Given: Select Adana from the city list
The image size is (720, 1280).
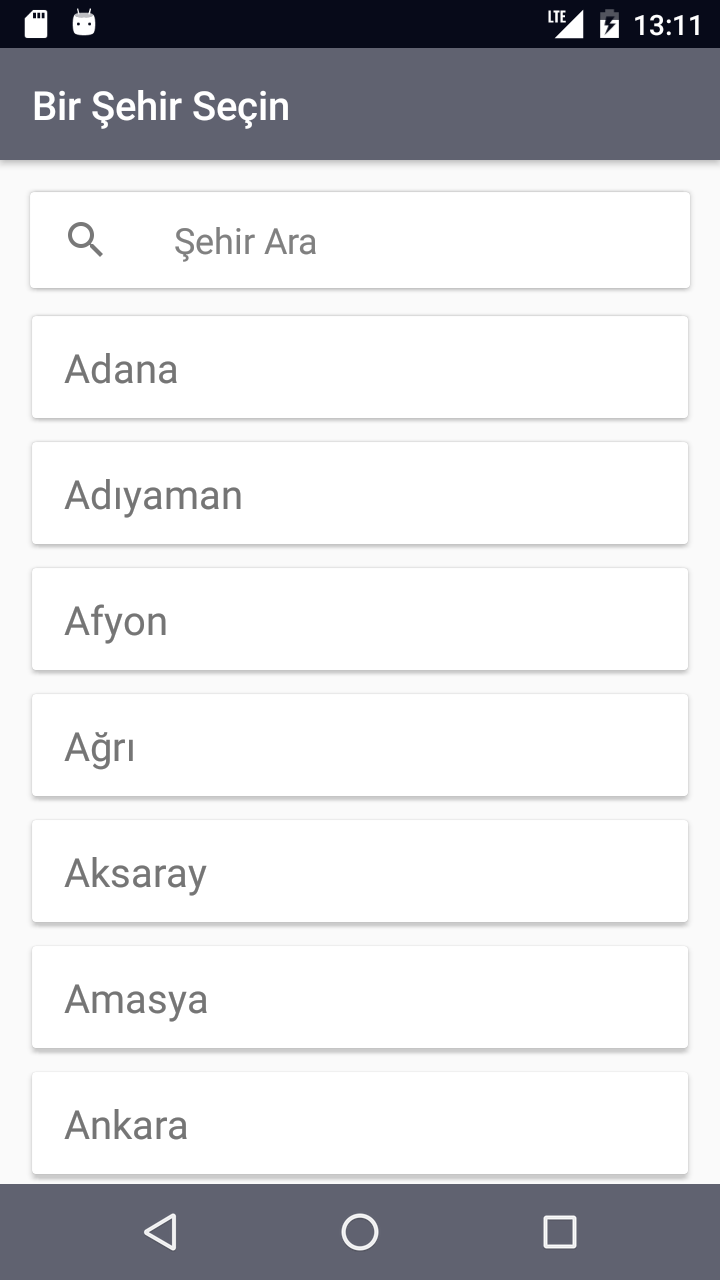Looking at the screenshot, I should (360, 367).
